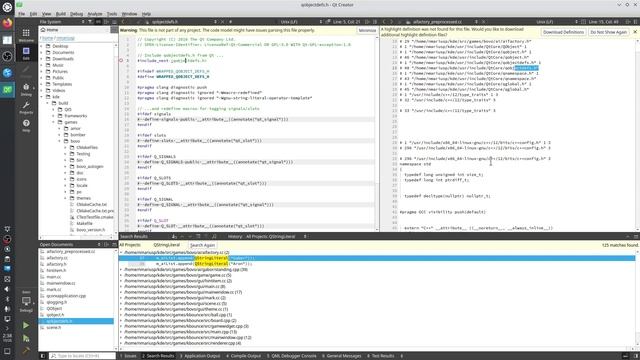Click the Build project hammer icon
This screenshot has height=360, width=640.
point(26,350)
